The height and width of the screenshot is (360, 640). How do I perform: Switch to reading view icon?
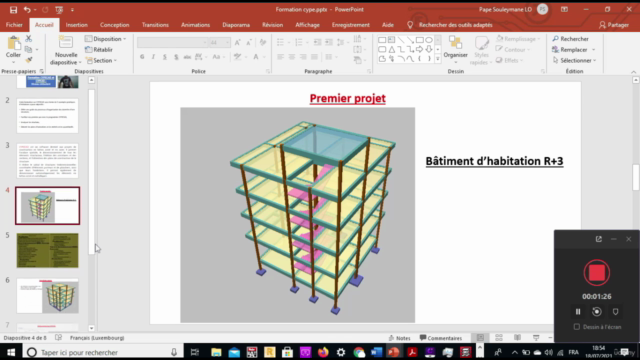(x=518, y=338)
